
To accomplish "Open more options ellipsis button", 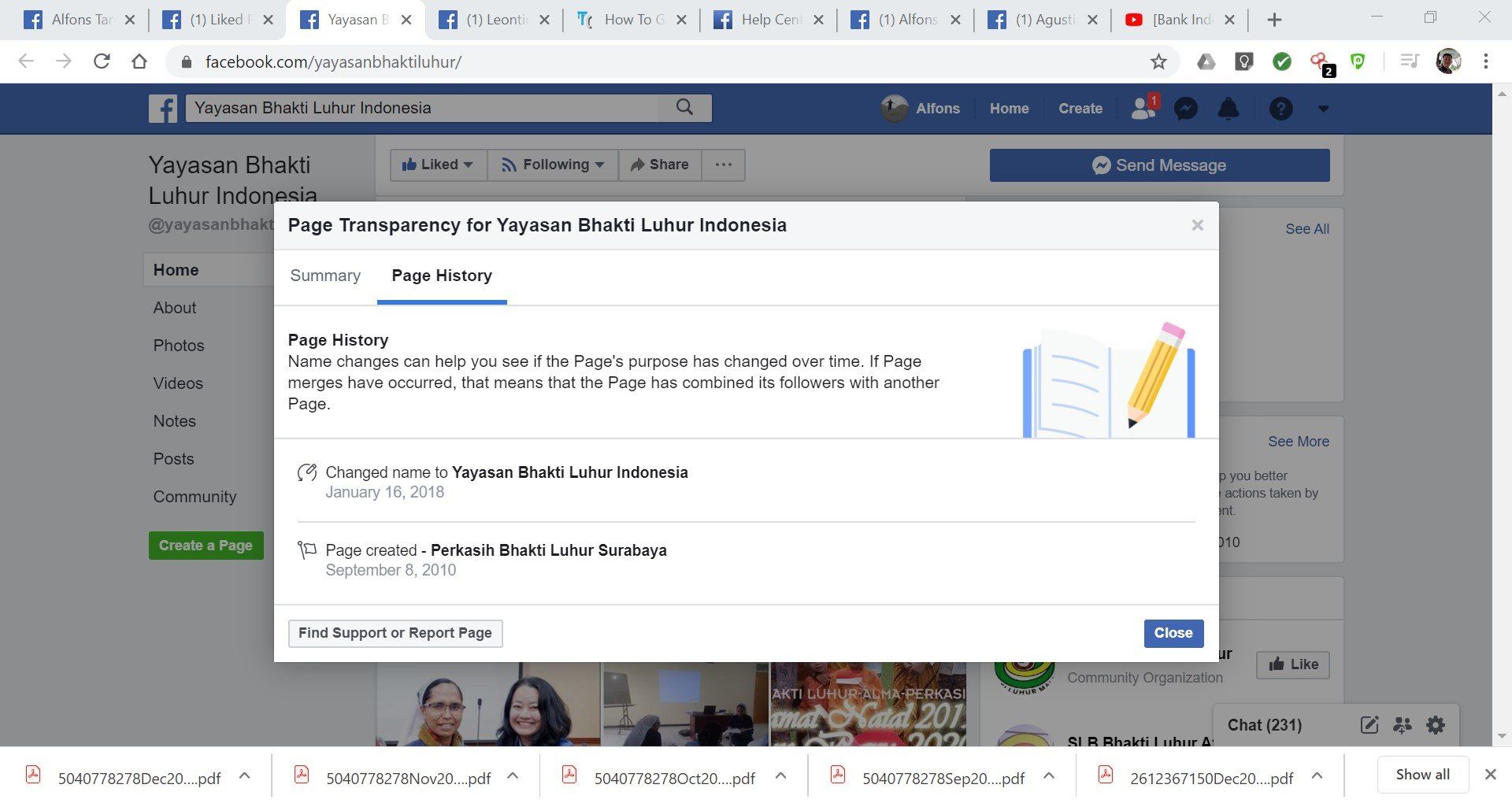I will coord(724,165).
